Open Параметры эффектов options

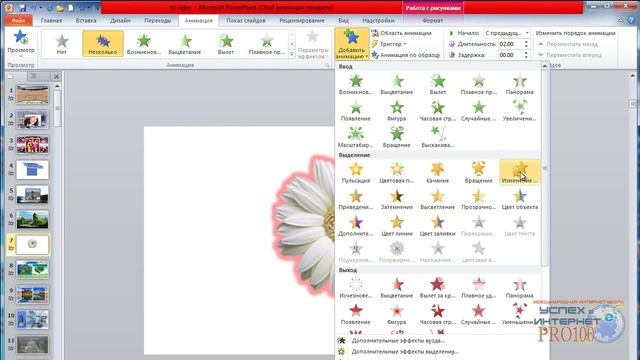click(x=313, y=44)
